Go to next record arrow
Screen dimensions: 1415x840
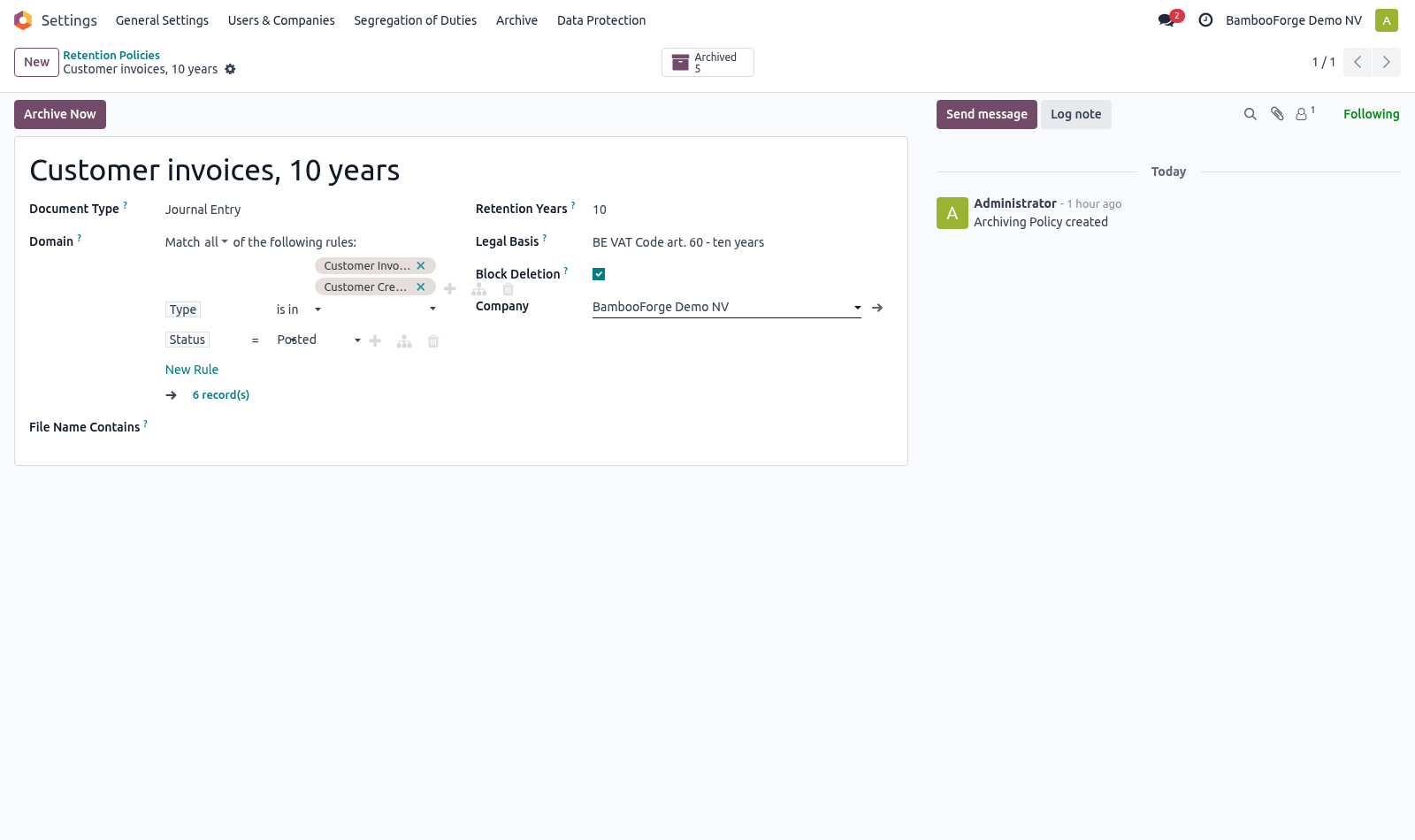pos(1386,62)
